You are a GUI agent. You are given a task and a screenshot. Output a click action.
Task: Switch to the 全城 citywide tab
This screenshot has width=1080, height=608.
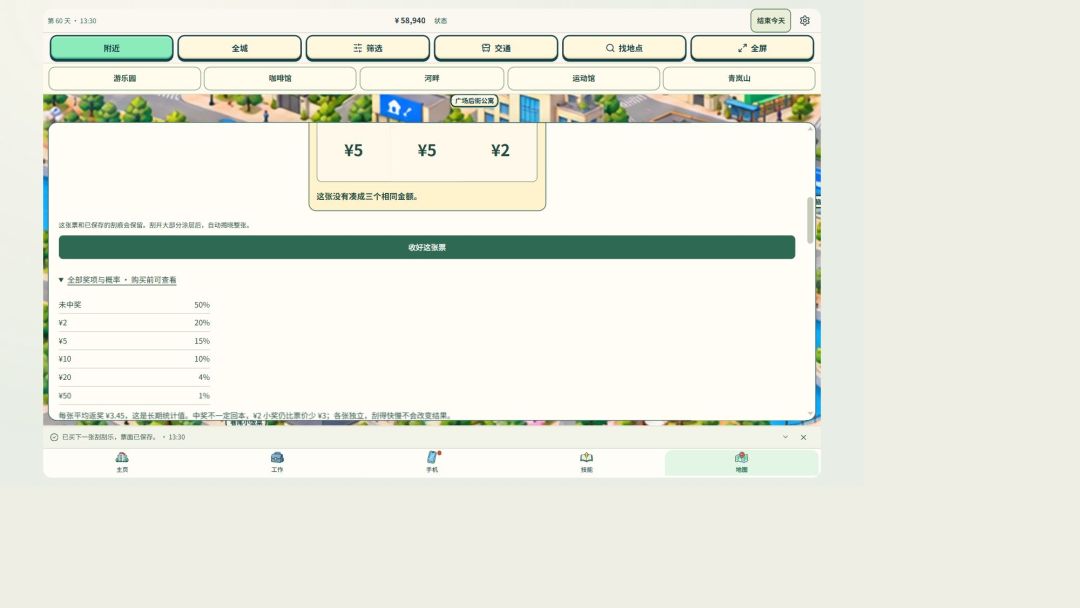240,48
